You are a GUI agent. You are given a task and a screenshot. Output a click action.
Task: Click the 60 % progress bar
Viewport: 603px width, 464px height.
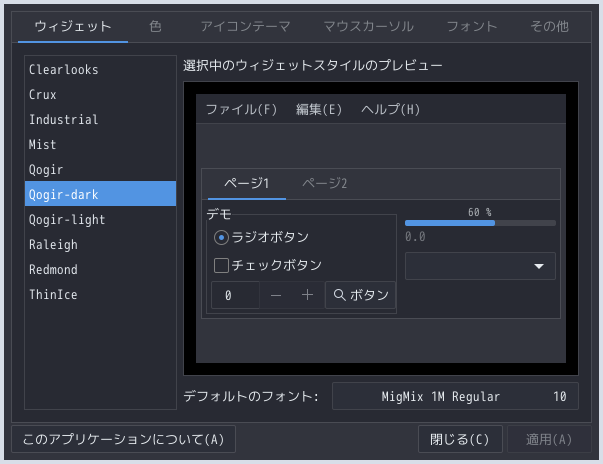(x=480, y=223)
